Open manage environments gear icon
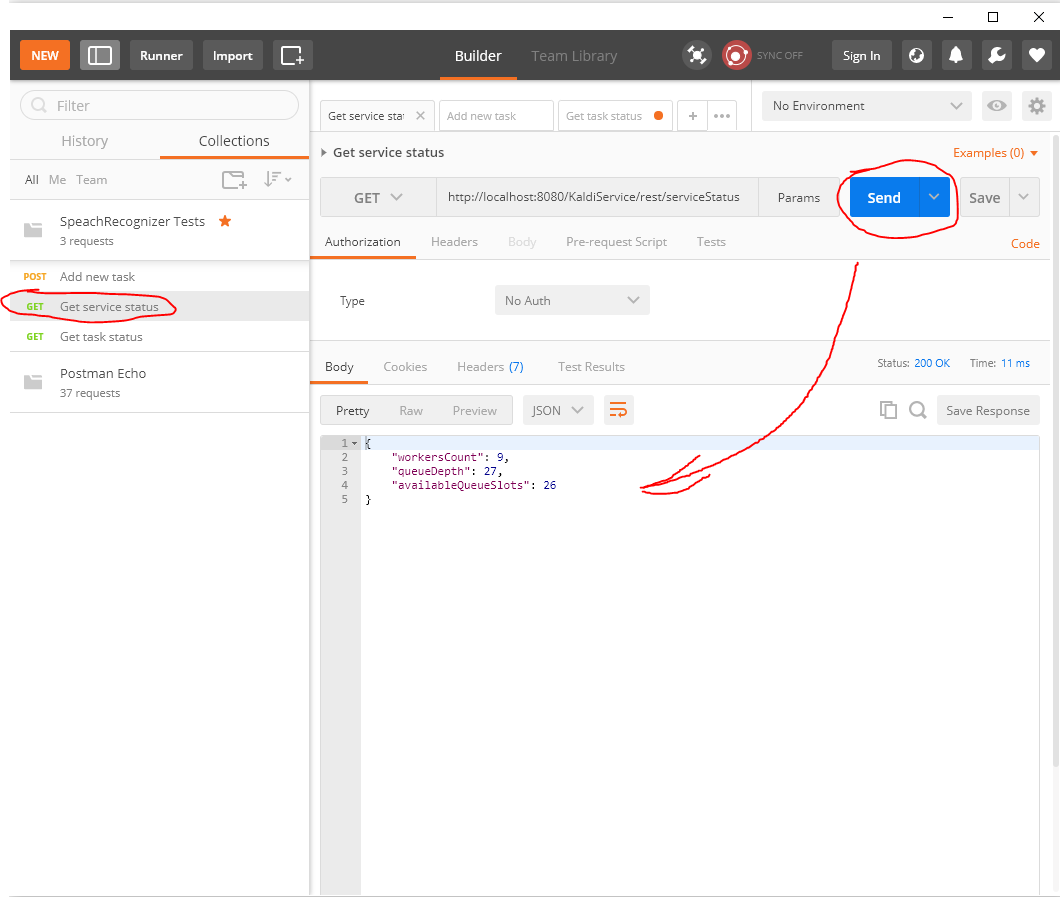Viewport: 1060px width, 897px height. [x=1036, y=106]
